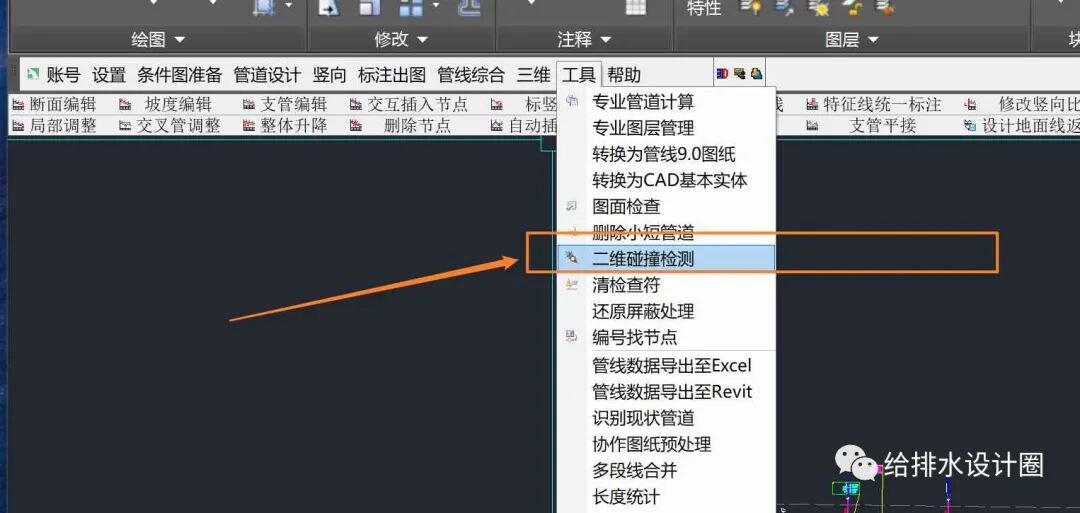Select 转换为管线9.0图纸 entry

[x=667, y=154]
